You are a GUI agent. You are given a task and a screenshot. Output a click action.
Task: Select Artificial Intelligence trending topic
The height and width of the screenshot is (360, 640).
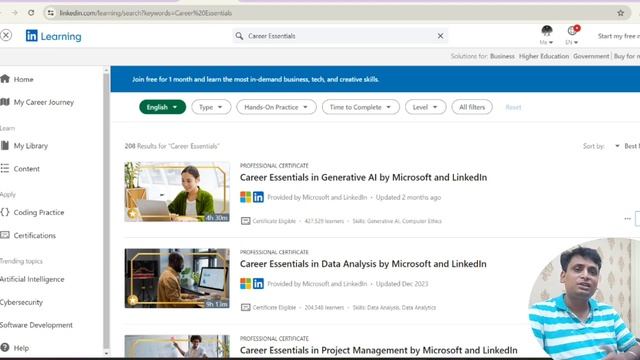(x=32, y=279)
